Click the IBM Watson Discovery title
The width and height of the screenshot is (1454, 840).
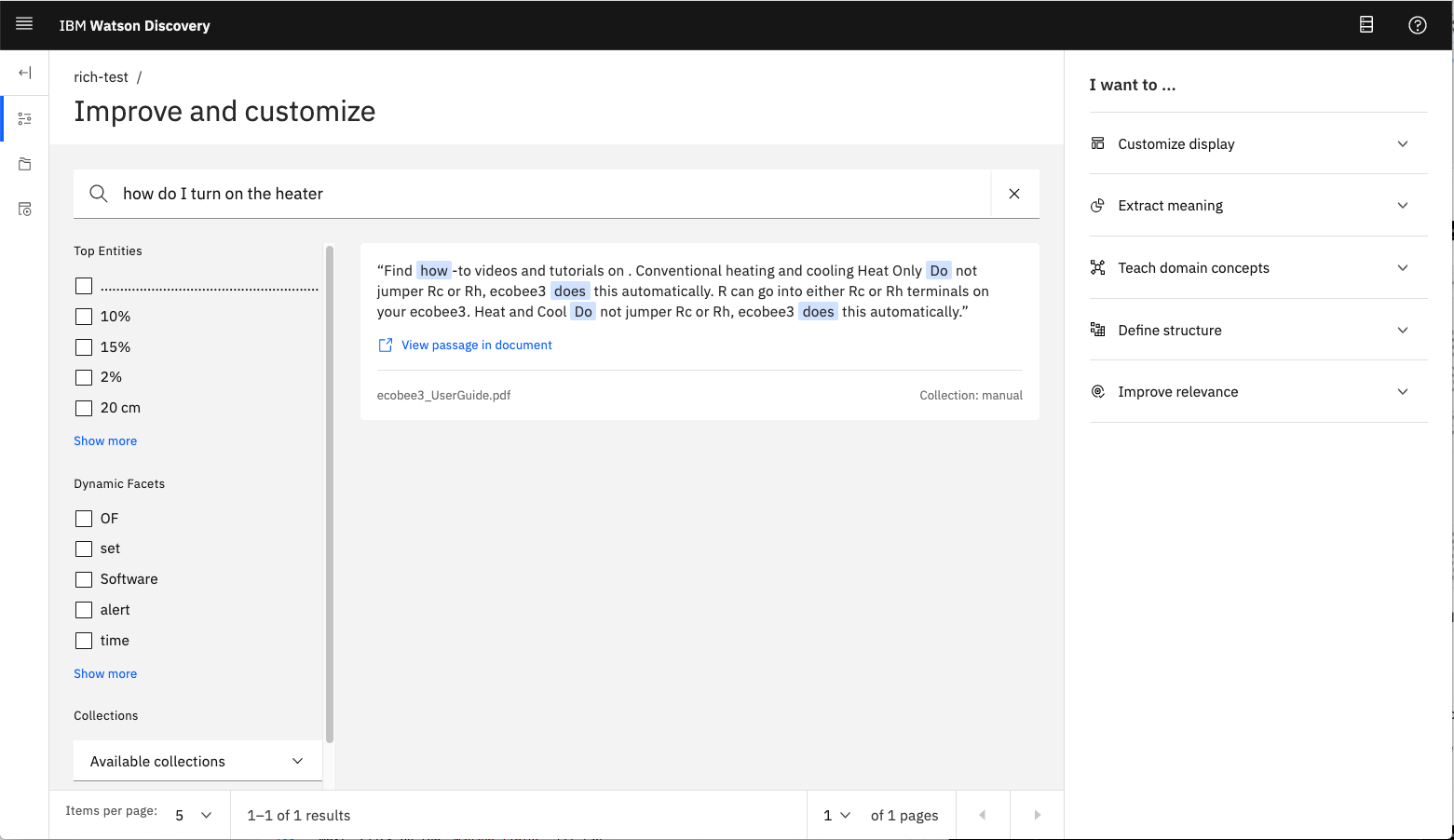click(135, 25)
